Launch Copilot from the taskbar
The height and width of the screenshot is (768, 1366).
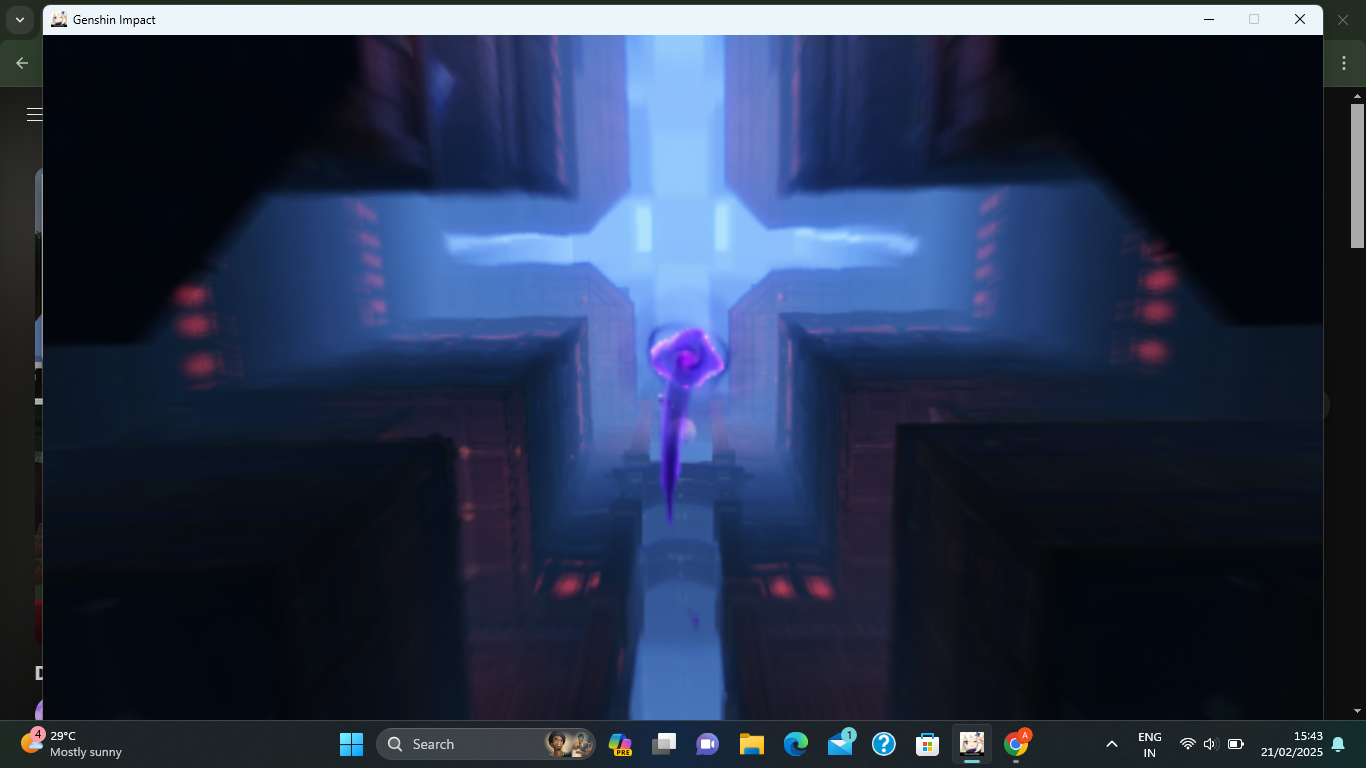pos(620,744)
